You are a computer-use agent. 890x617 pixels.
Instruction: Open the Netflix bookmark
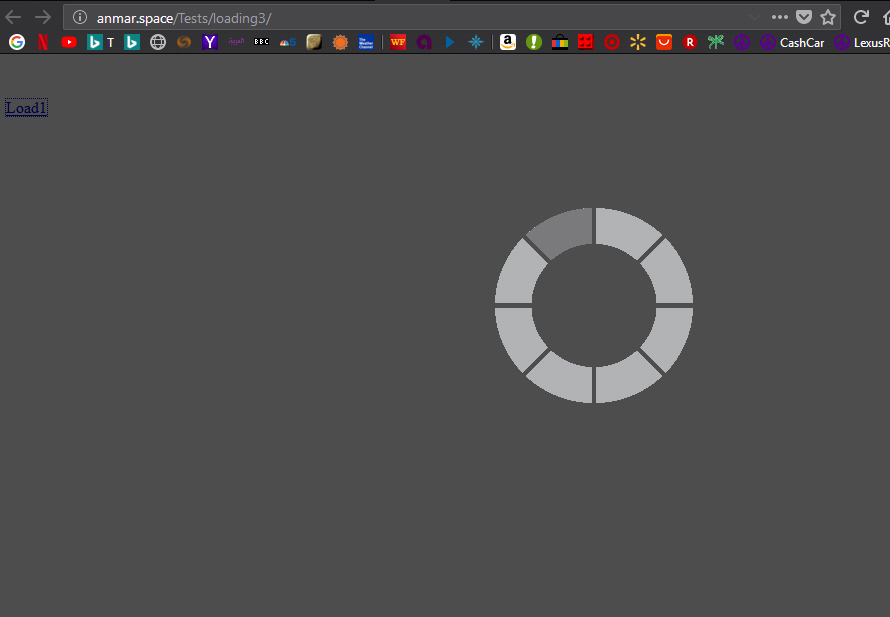tap(43, 42)
